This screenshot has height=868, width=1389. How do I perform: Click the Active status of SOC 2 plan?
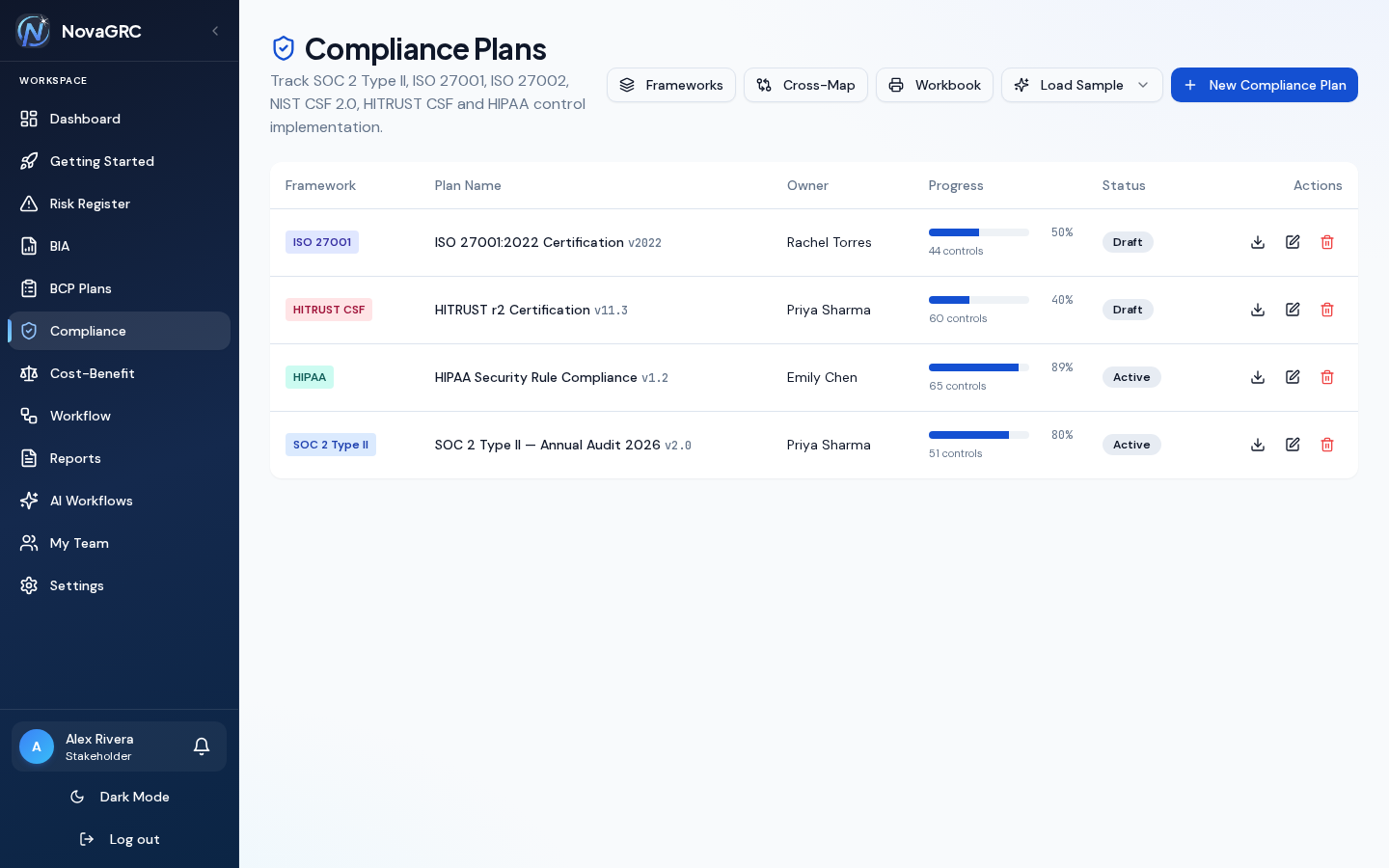1131,445
